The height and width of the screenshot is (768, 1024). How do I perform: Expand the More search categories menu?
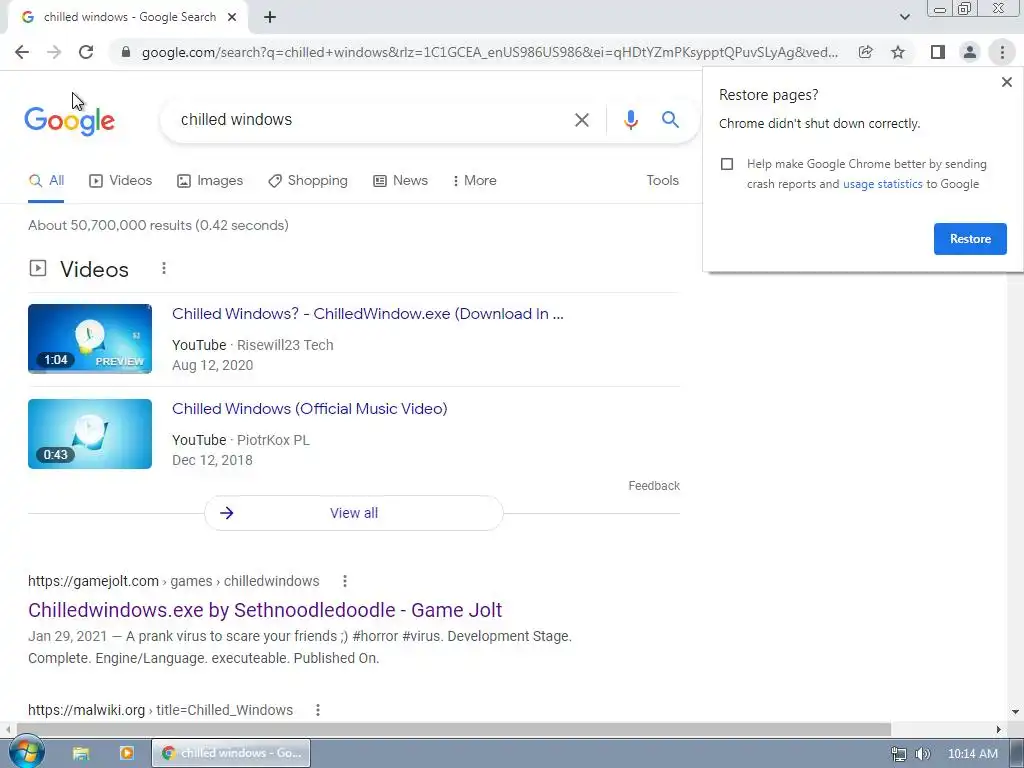(x=475, y=181)
